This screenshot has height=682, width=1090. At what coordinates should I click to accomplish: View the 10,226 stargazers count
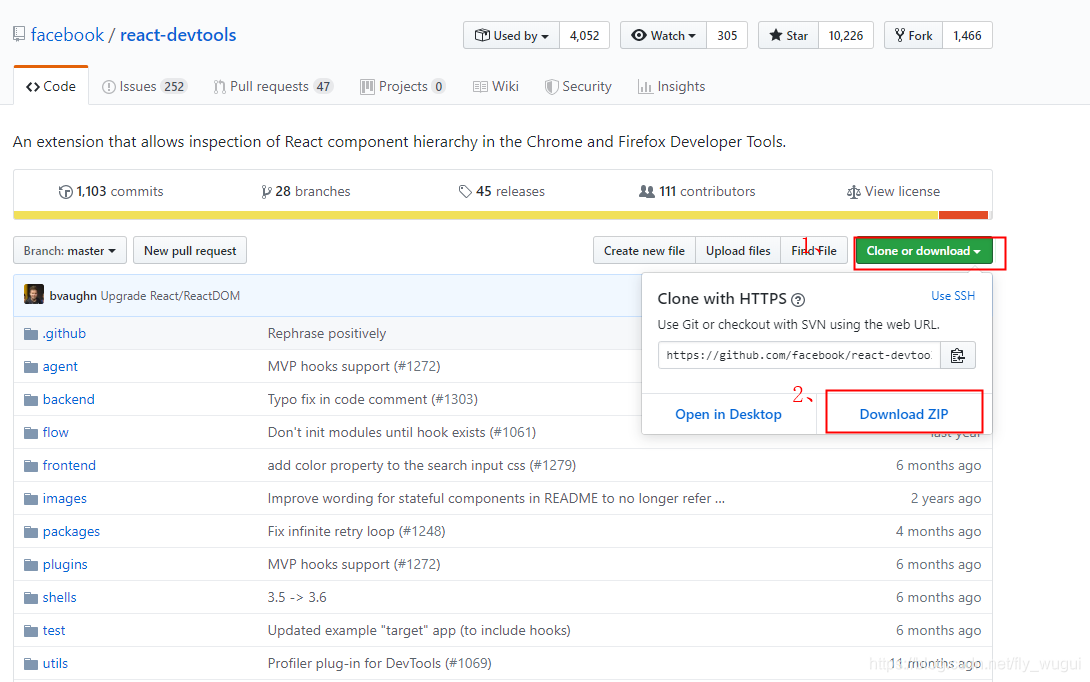click(x=846, y=35)
